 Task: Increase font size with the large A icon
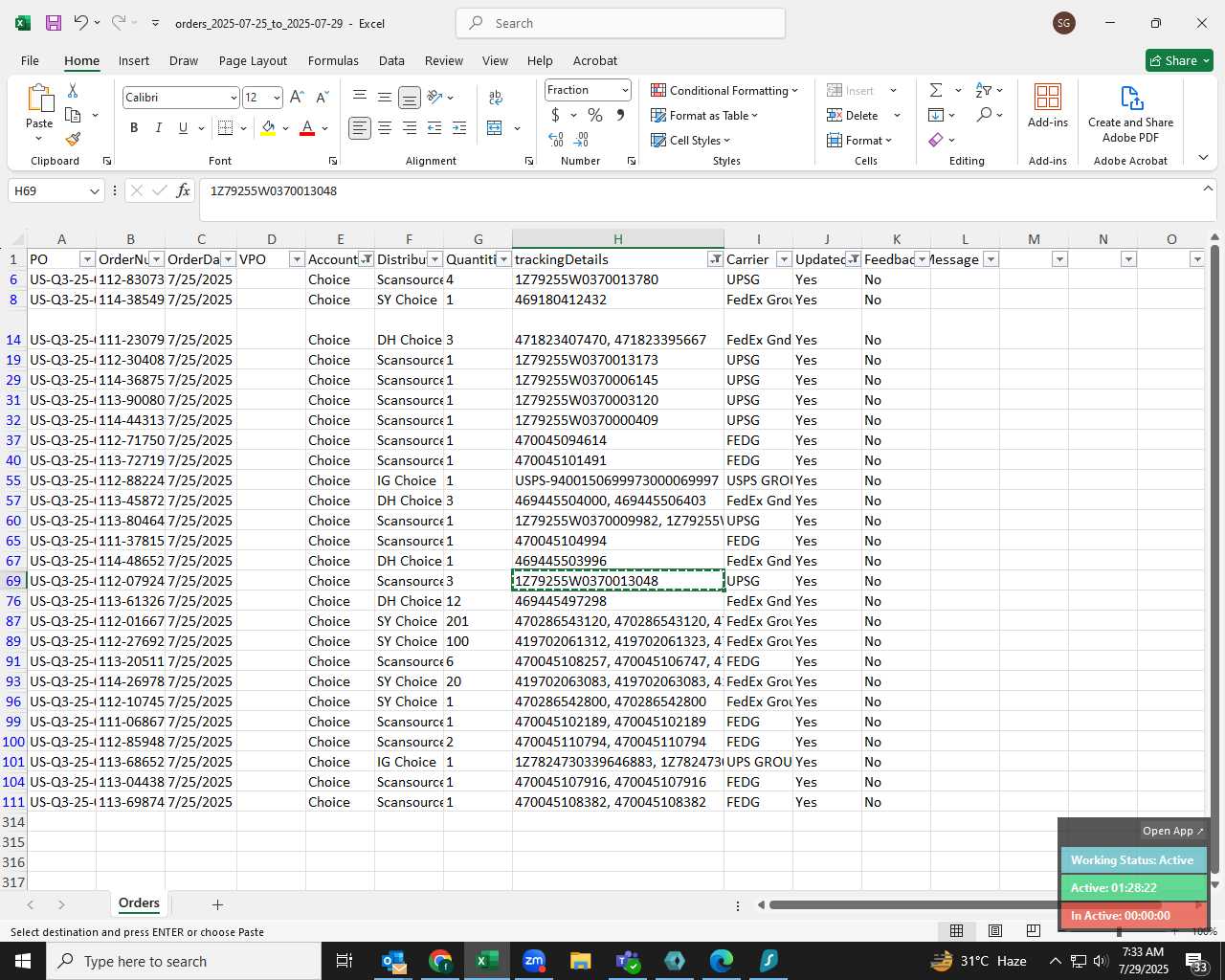pos(297,97)
